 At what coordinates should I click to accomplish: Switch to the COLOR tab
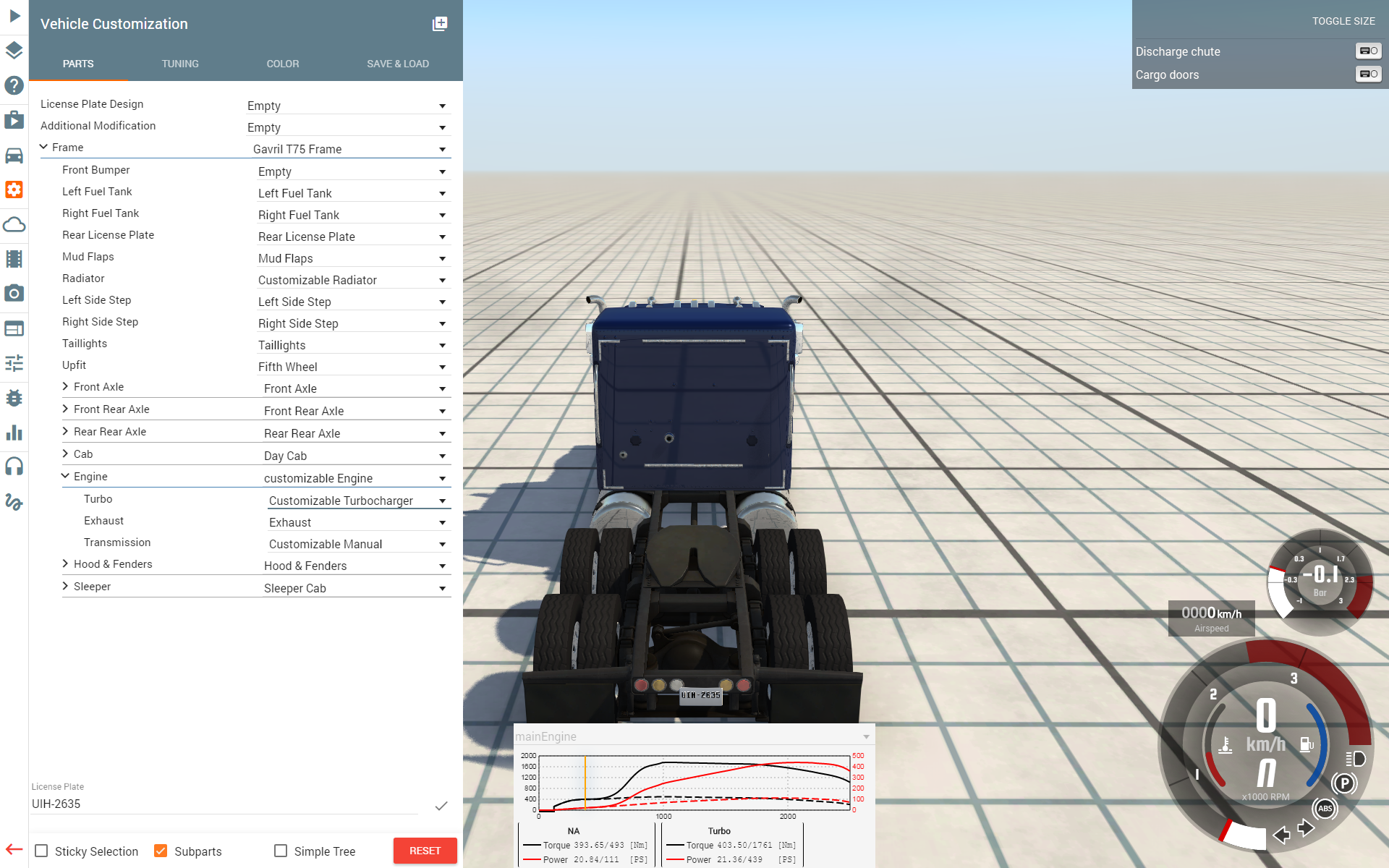(x=283, y=64)
